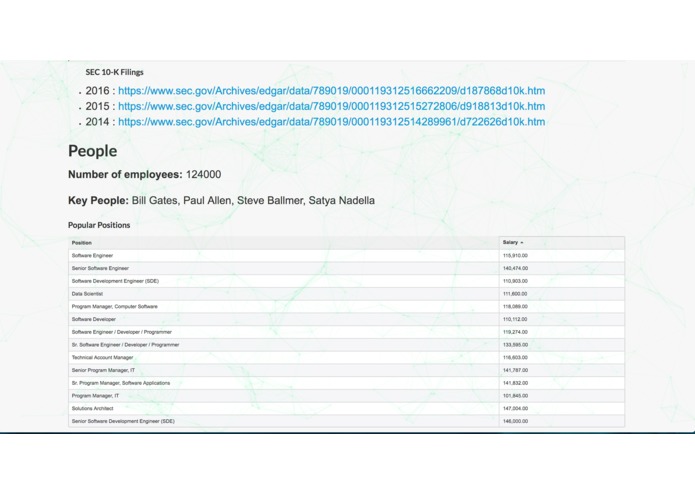Click the salary value 140,474.00
This screenshot has height=494, width=695.
coord(515,268)
